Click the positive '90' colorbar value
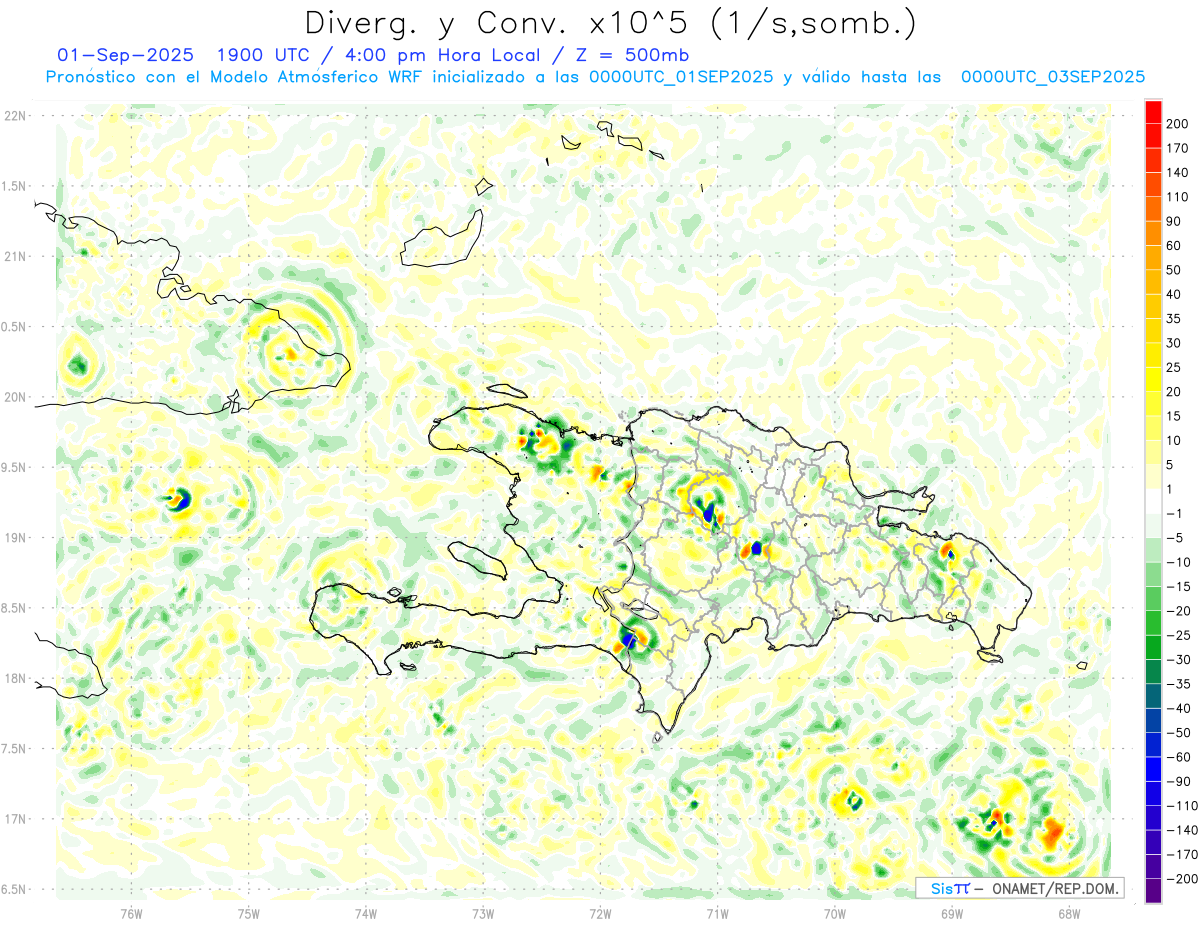The image size is (1200, 927). pos(1176,221)
